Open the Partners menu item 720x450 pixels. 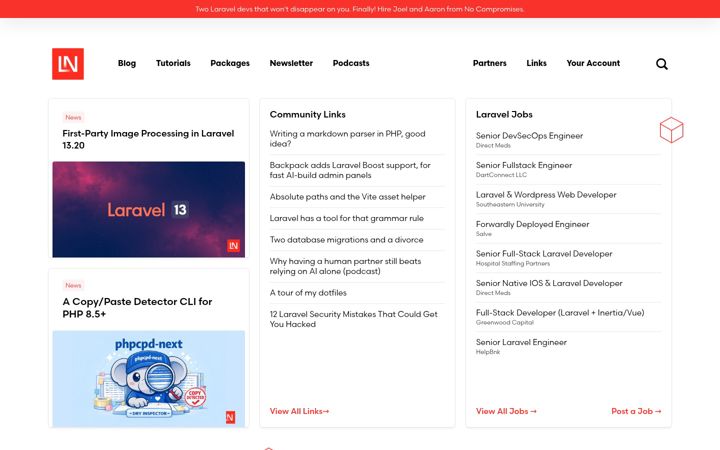coord(489,63)
